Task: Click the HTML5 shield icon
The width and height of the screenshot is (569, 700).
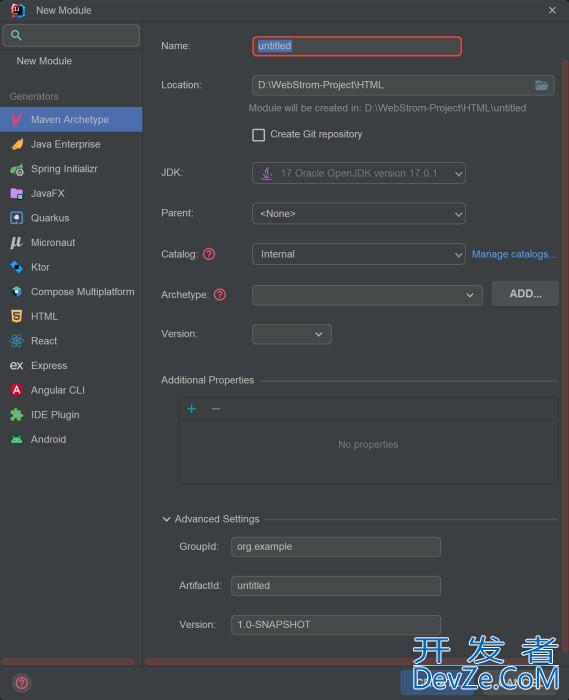Action: 17,316
